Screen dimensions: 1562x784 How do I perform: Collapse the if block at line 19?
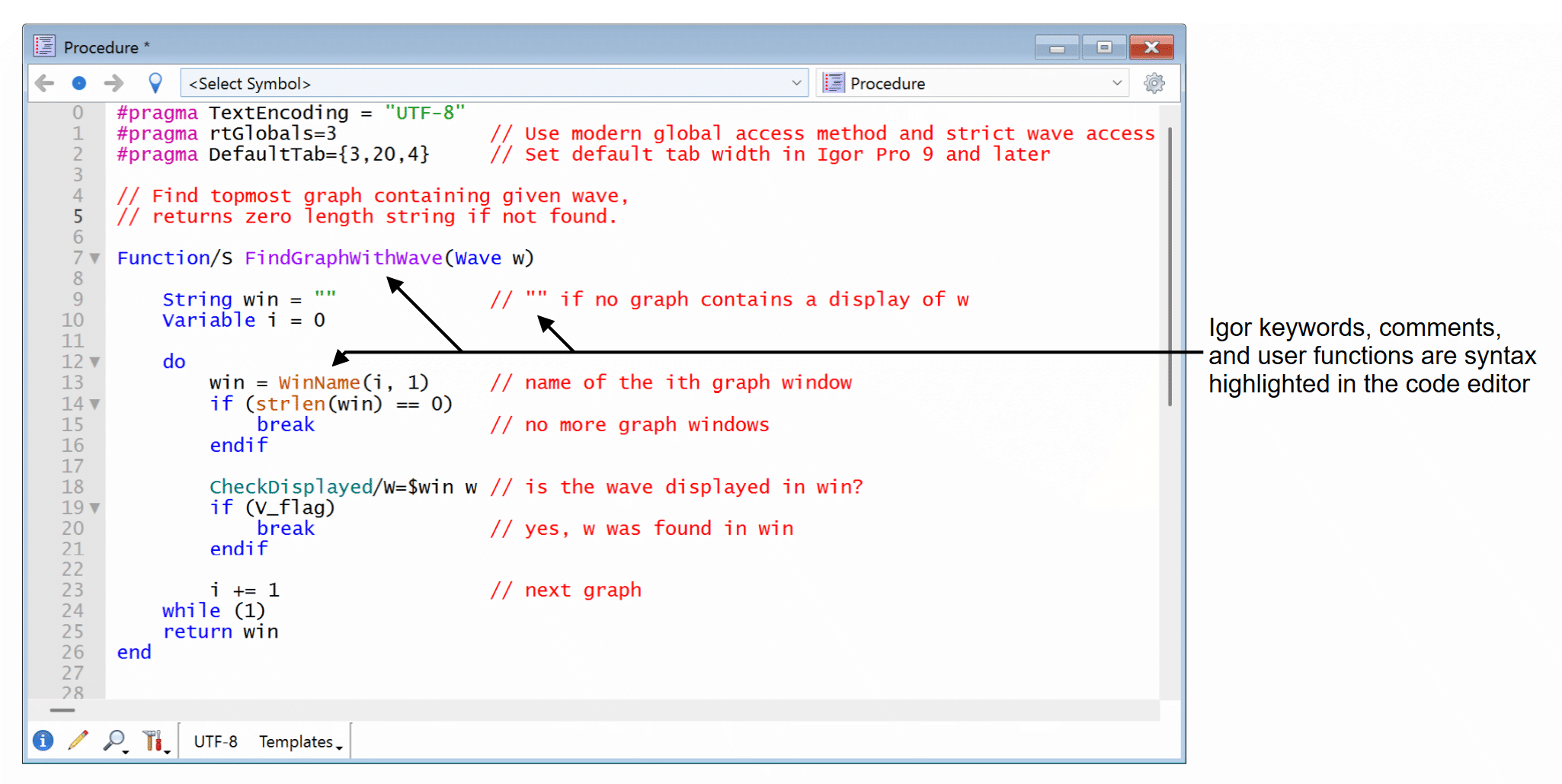[x=95, y=507]
